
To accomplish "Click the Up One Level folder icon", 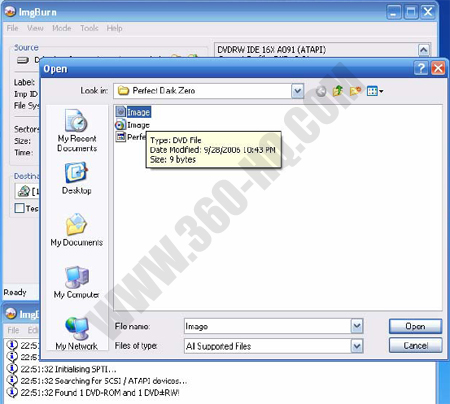I will [x=338, y=91].
